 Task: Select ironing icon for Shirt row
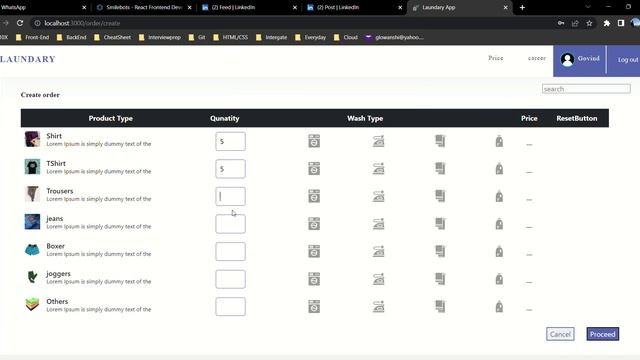click(x=378, y=141)
